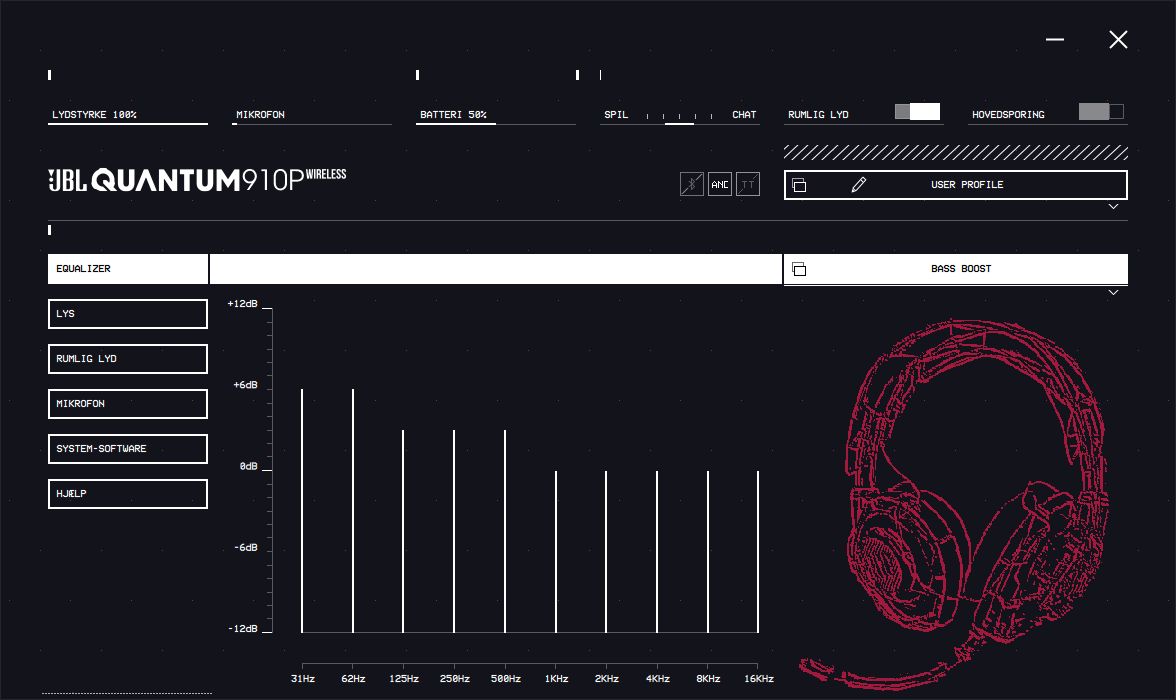The image size is (1176, 700).
Task: Click the pencil edit icon for profile
Action: coord(859,185)
